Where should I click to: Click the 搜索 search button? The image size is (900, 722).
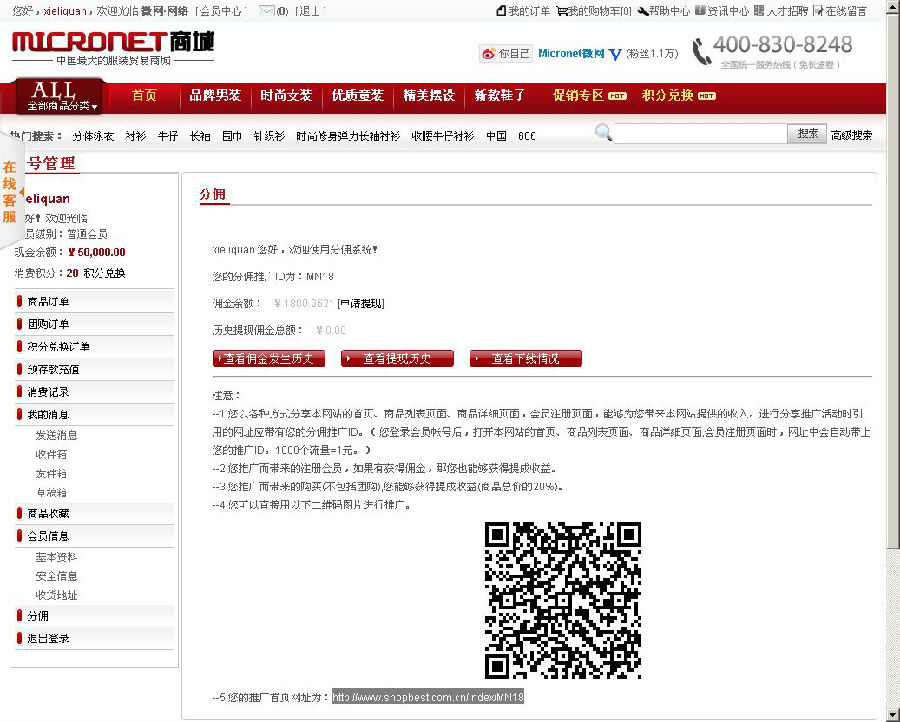(807, 133)
